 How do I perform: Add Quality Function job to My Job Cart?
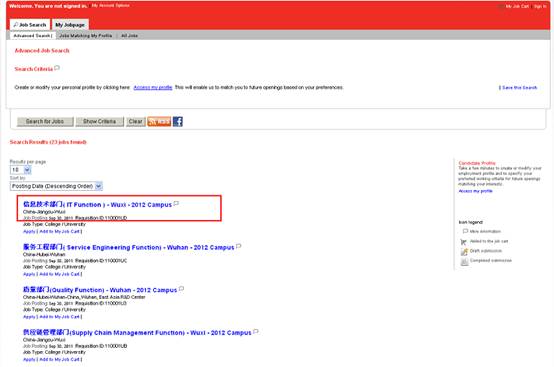59,317
